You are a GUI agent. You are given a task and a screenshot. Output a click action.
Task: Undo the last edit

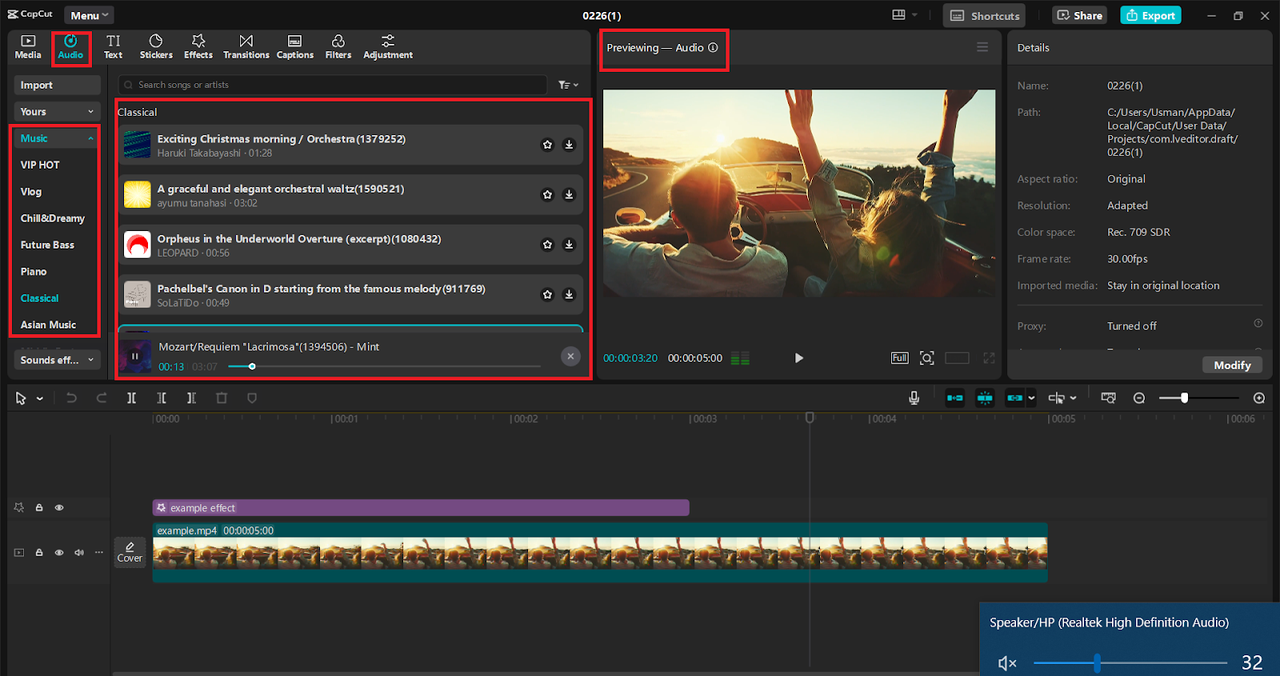pyautogui.click(x=70, y=397)
